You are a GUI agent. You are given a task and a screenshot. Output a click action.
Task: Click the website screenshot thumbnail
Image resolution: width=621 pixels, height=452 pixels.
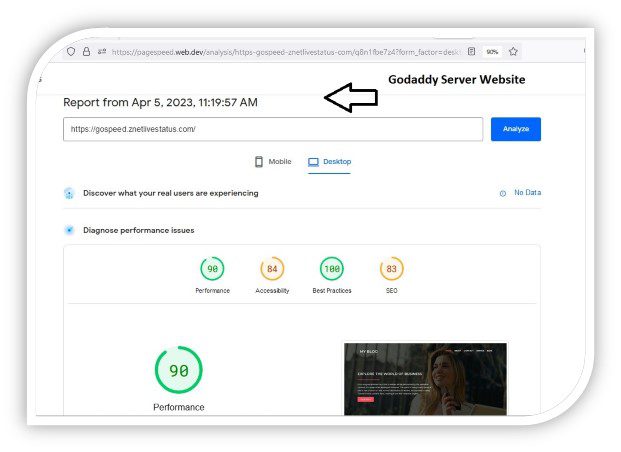(x=425, y=379)
